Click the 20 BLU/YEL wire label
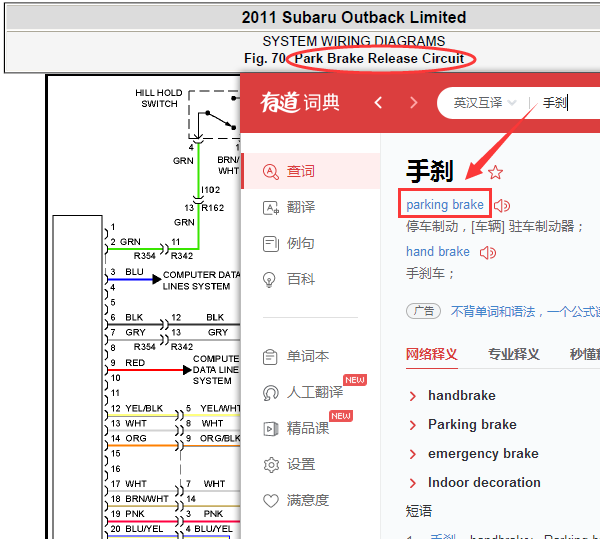This screenshot has width=600, height=539. 137,529
